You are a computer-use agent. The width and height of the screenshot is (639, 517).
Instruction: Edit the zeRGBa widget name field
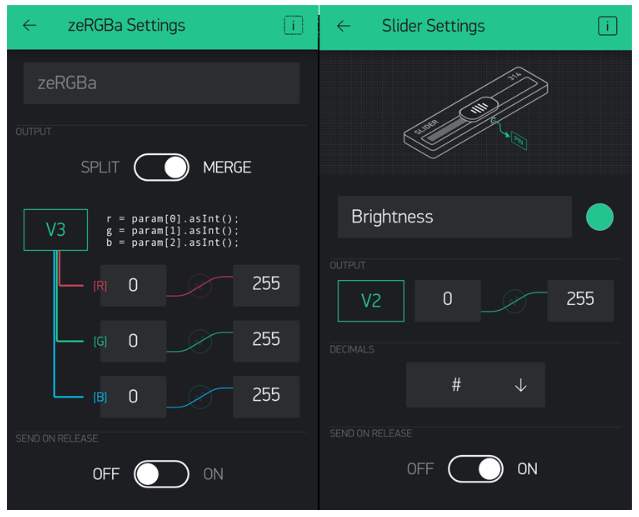pos(161,83)
